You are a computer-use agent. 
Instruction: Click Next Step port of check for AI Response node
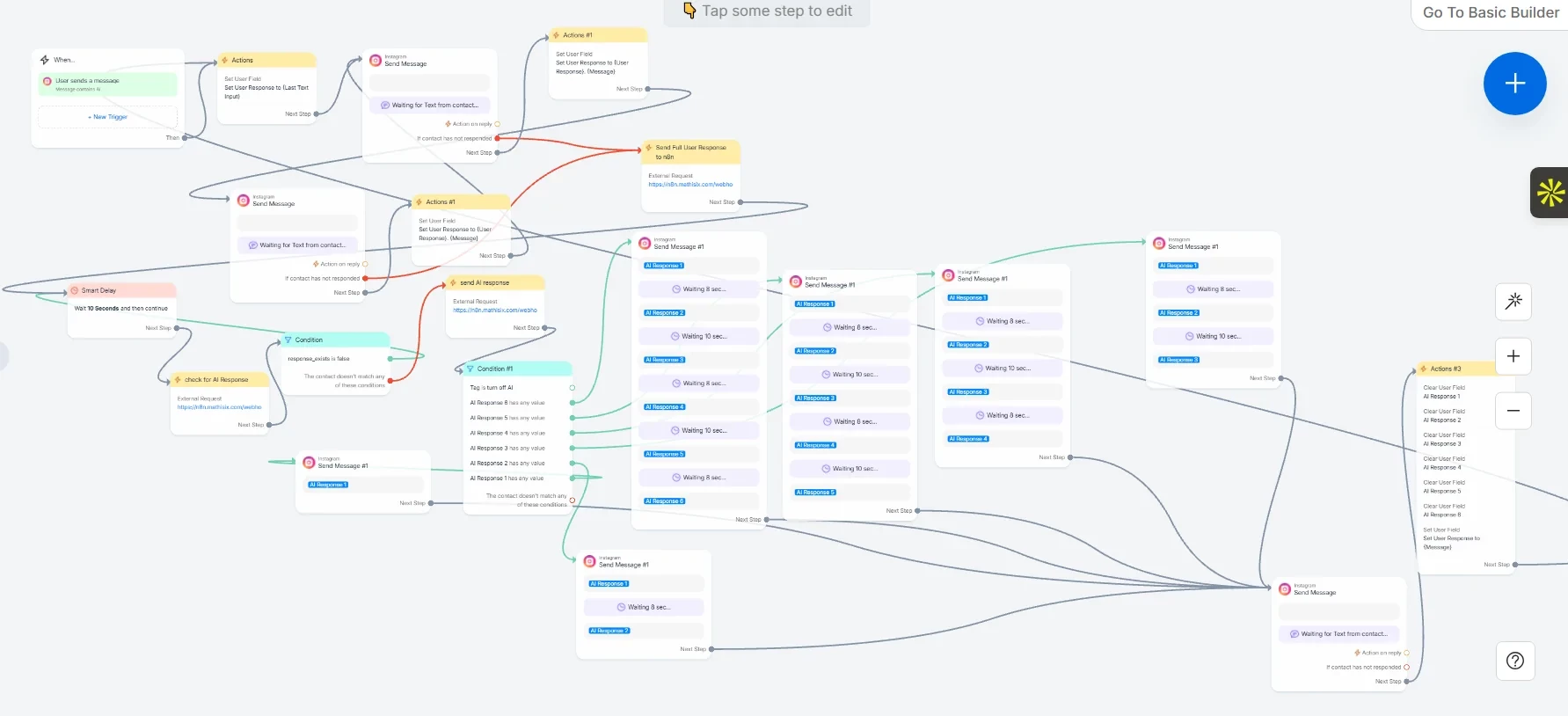pyautogui.click(x=269, y=425)
